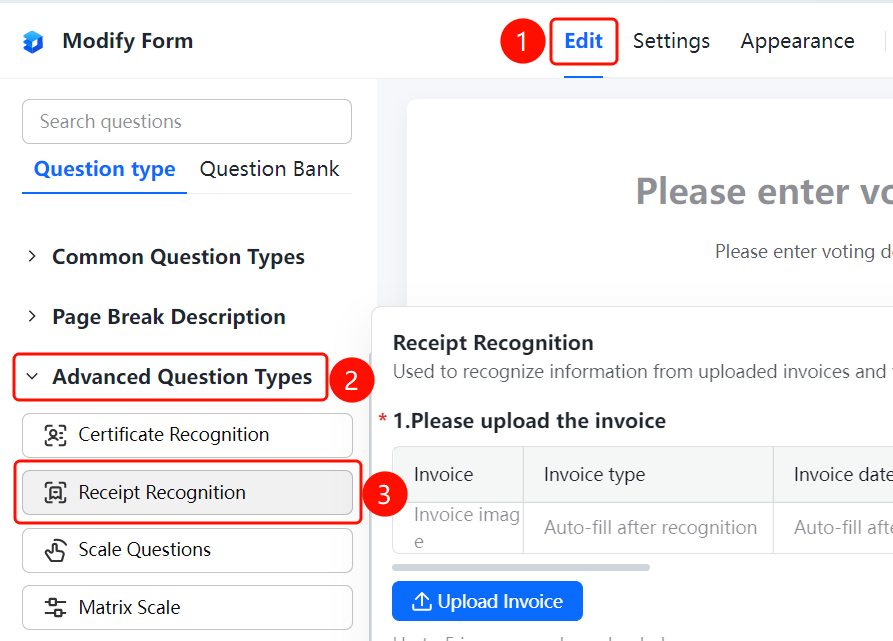893x641 pixels.
Task: Click the horizontal scrollbar under invoice table
Action: pyautogui.click(x=521, y=568)
